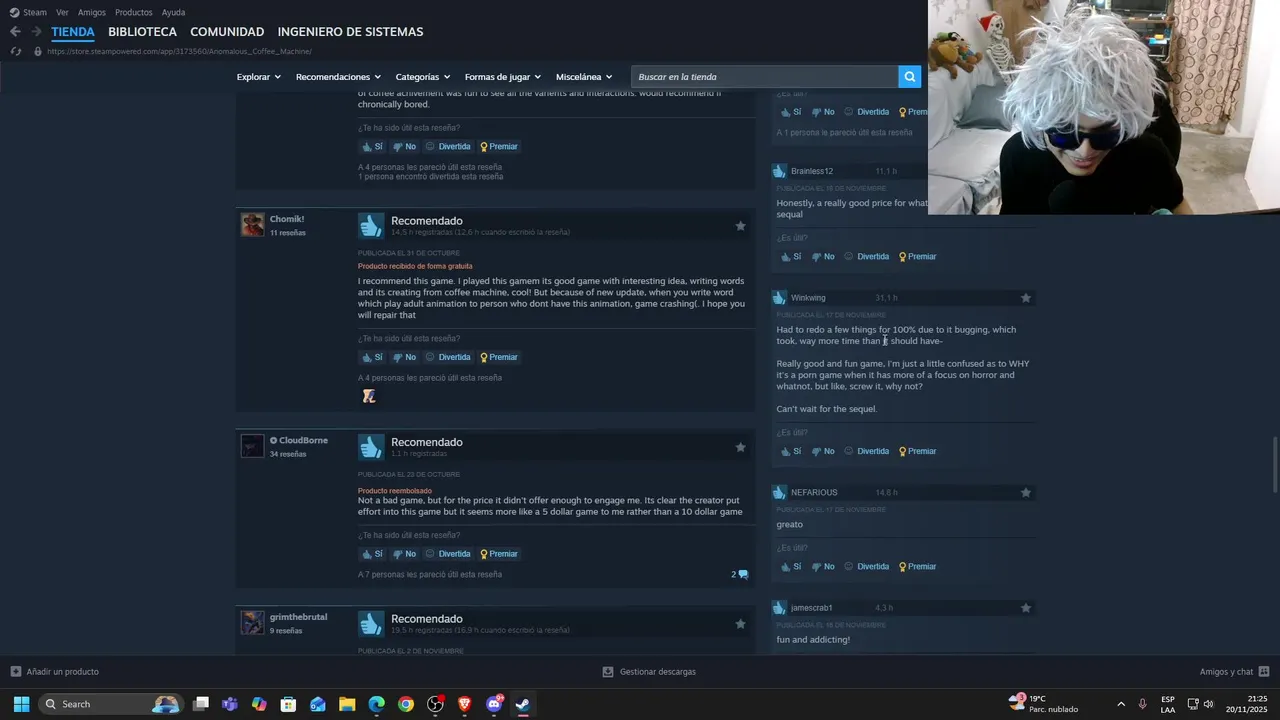The width and height of the screenshot is (1280, 720).
Task: Open CloudBorne profile name link
Action: 303,440
